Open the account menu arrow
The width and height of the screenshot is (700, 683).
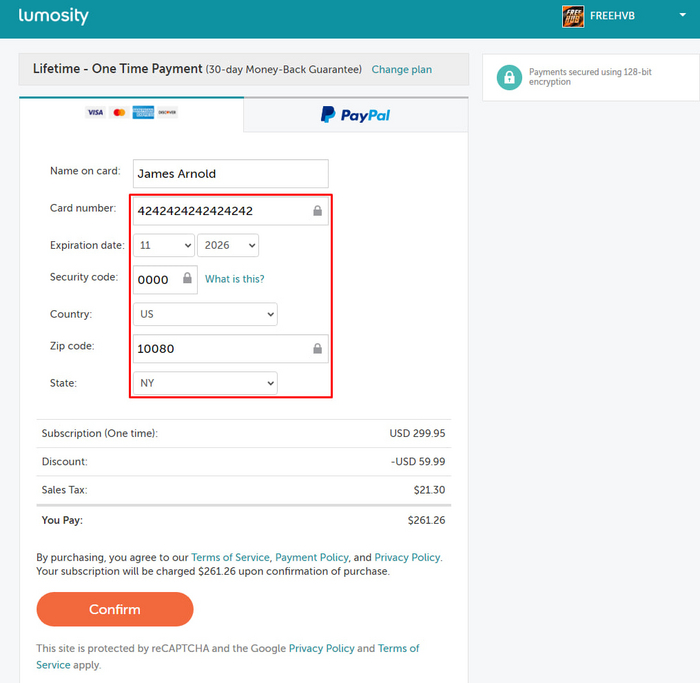(681, 17)
